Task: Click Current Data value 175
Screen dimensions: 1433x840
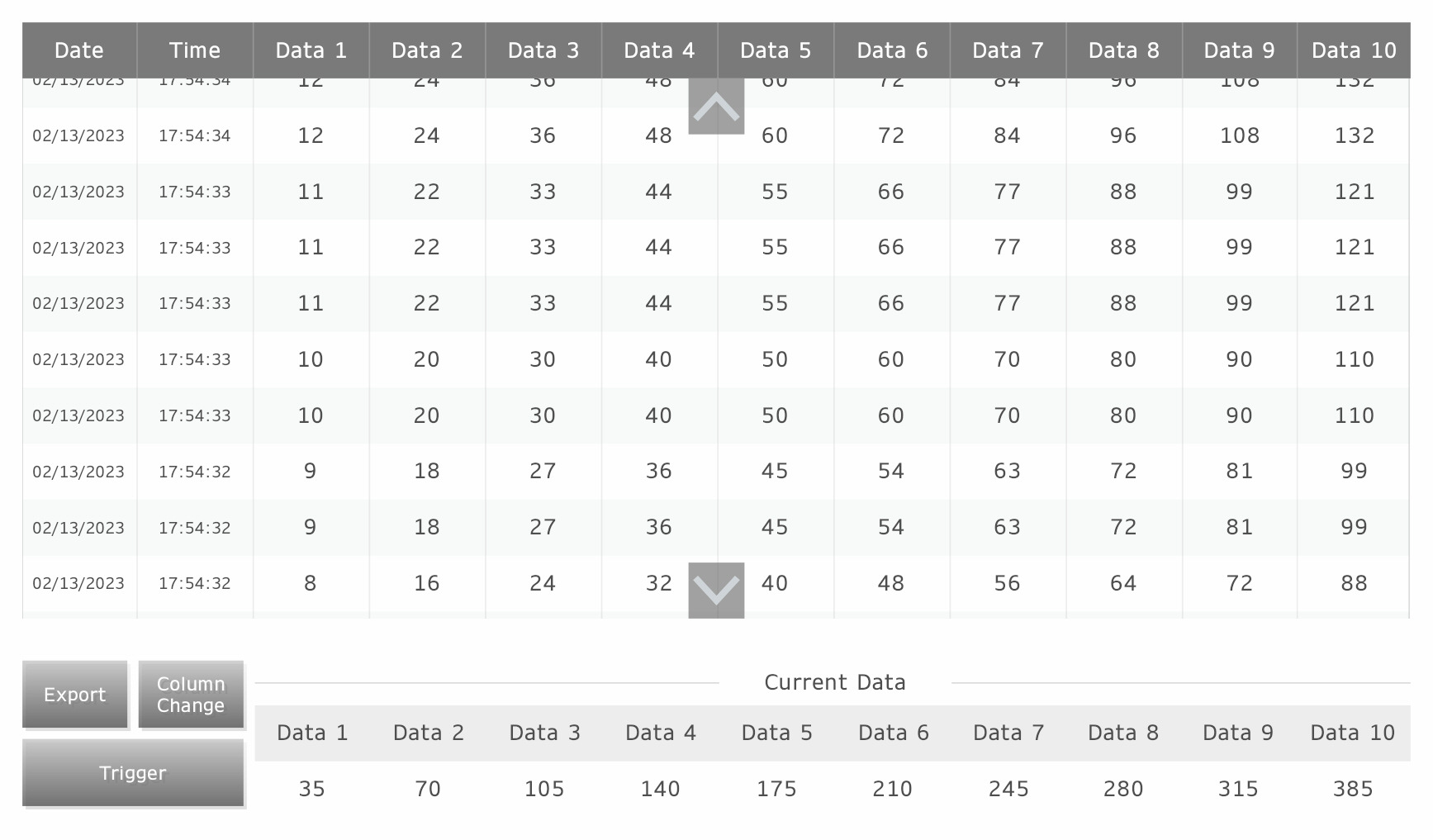Action: coord(777,789)
